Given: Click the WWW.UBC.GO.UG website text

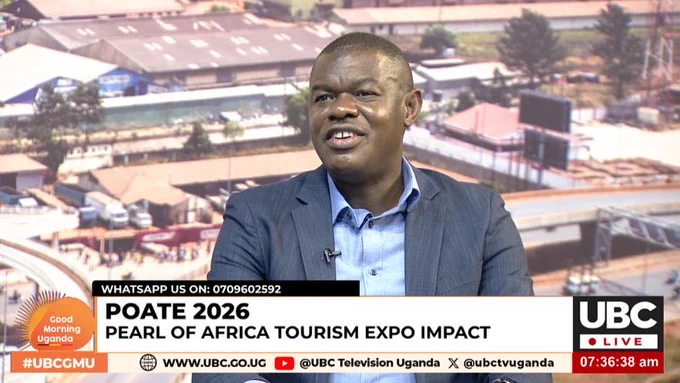Looking at the screenshot, I should pos(214,363).
